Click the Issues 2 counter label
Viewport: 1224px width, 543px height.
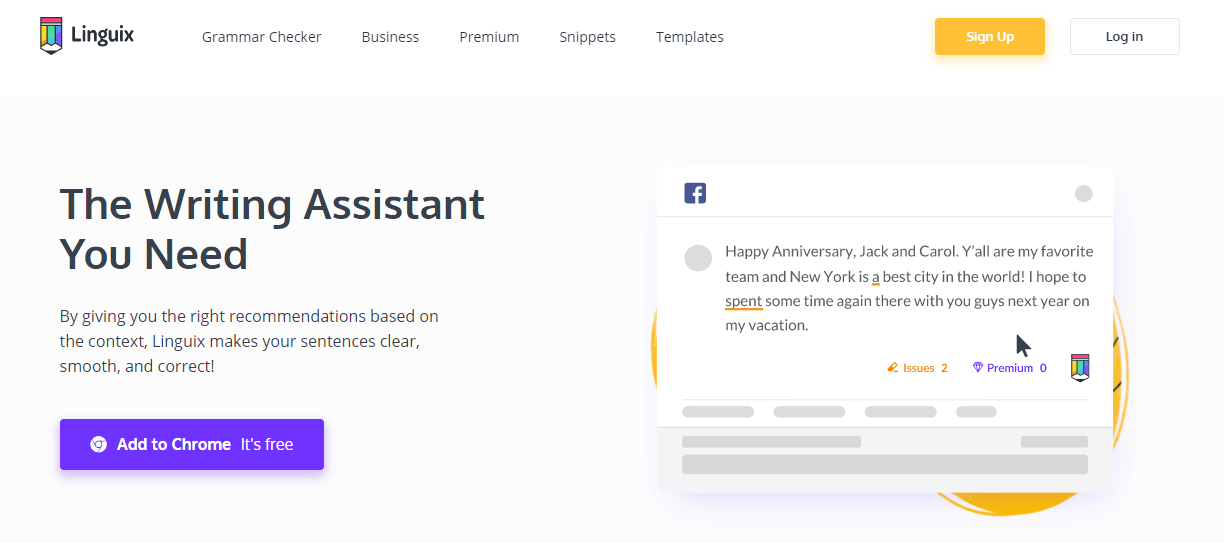[x=925, y=368]
